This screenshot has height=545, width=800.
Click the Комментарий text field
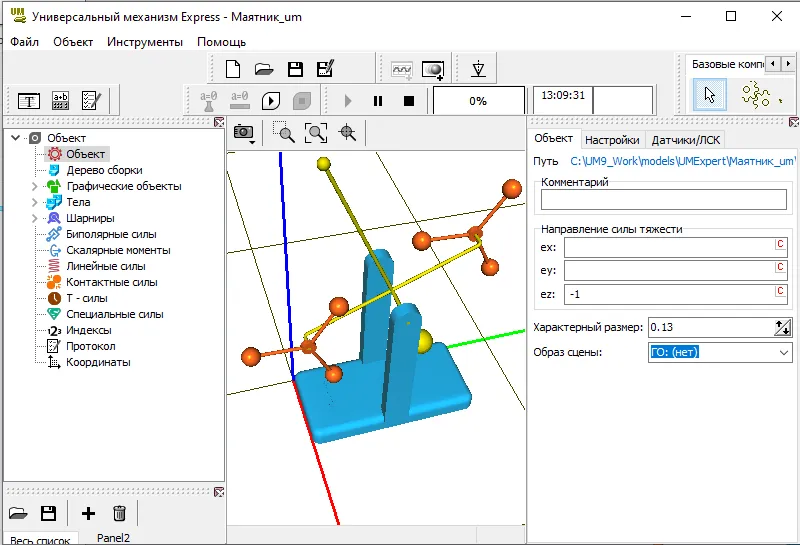coord(664,199)
